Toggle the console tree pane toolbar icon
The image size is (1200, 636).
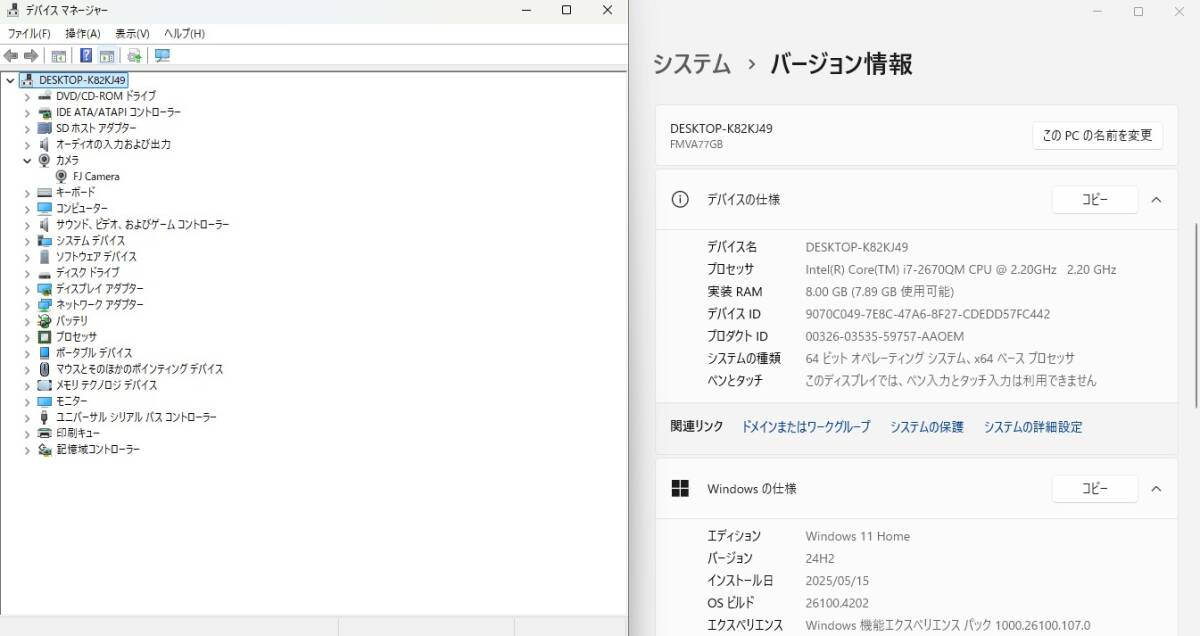(59, 56)
